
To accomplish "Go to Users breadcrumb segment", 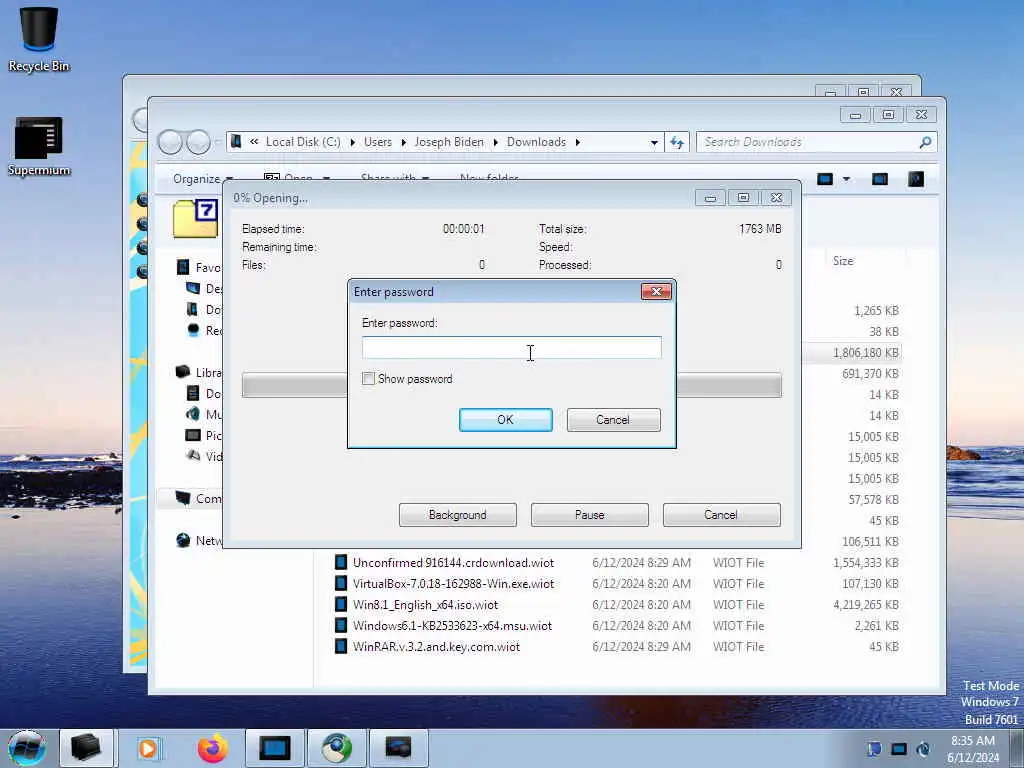I will click(377, 142).
